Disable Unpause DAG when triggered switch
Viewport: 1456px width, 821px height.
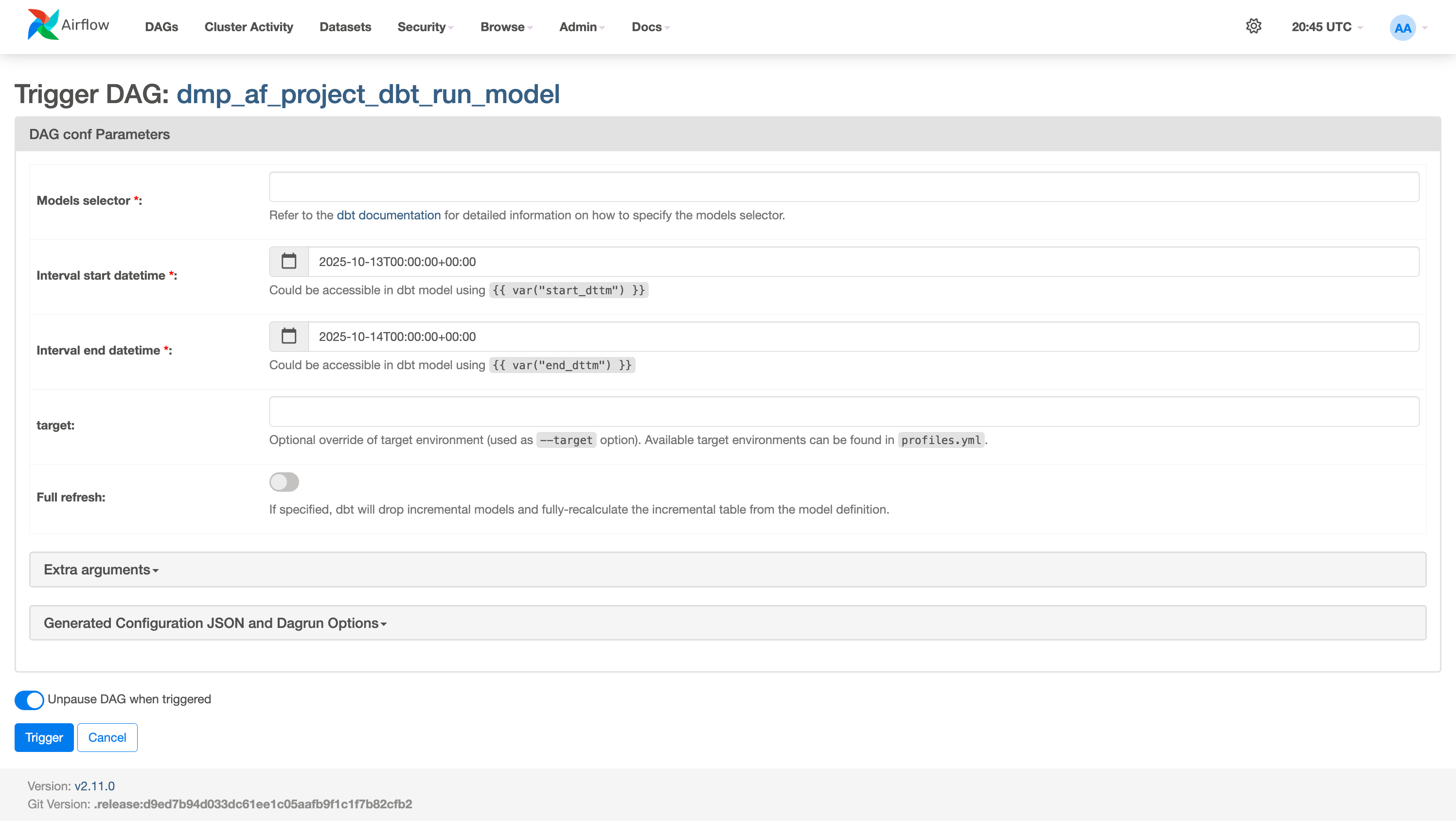[x=29, y=699]
